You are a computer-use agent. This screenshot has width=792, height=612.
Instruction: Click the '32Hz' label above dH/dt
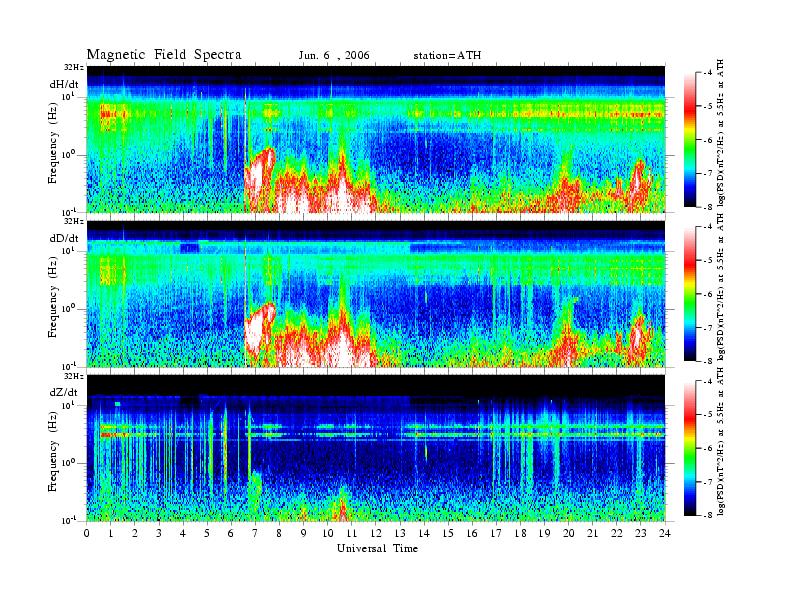pyautogui.click(x=73, y=67)
